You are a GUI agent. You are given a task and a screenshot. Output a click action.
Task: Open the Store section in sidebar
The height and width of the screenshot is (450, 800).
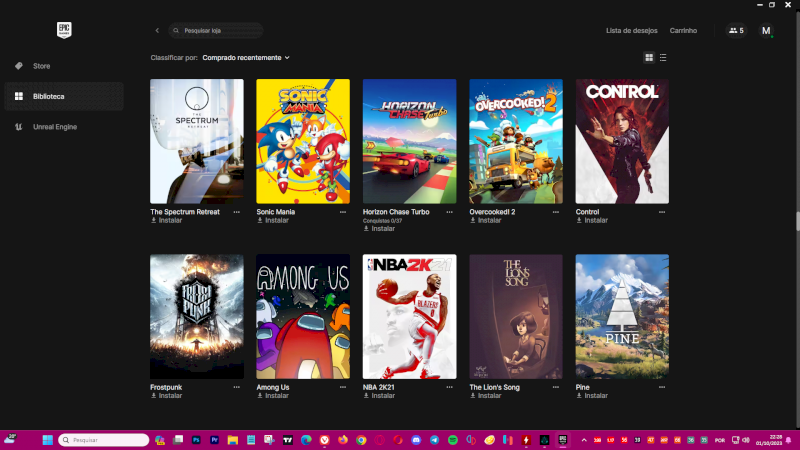click(41, 66)
